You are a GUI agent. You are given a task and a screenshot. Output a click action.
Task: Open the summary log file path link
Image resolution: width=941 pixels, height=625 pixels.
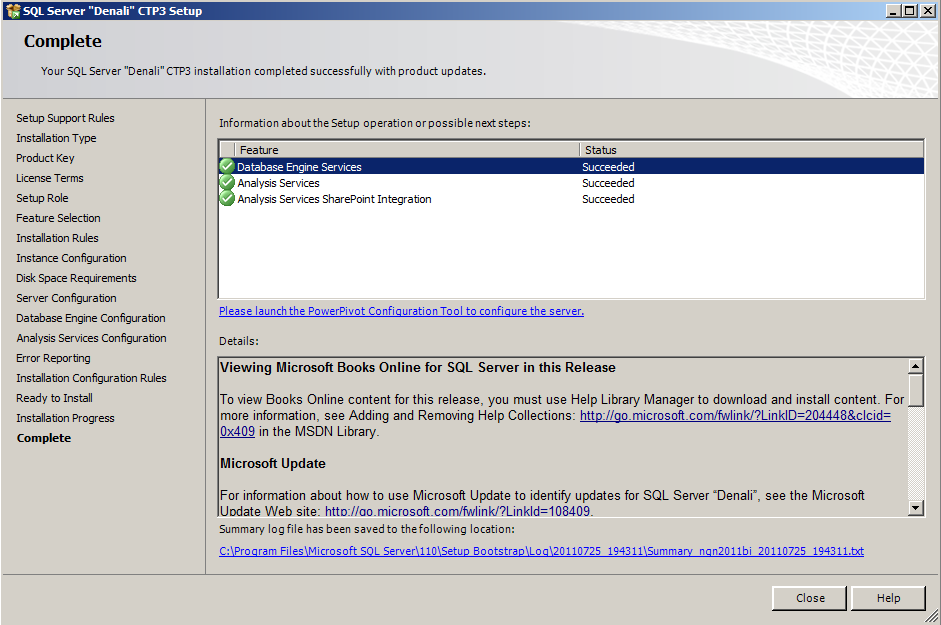click(x=541, y=551)
